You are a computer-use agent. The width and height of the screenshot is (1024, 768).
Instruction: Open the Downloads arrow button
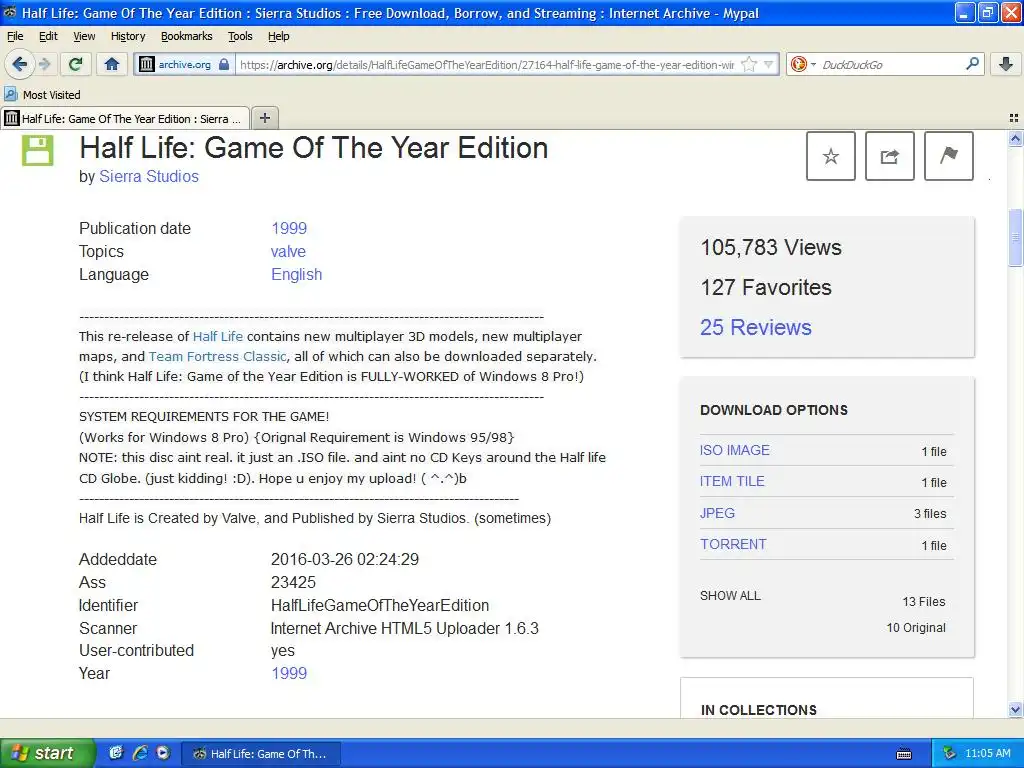click(1006, 64)
